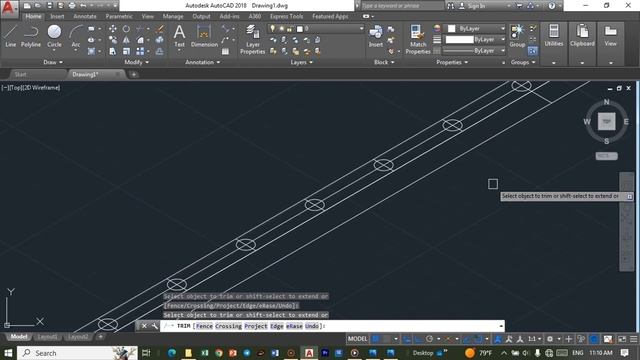Toggle polar tracking in status bar
640x360 pixels.
point(429,339)
